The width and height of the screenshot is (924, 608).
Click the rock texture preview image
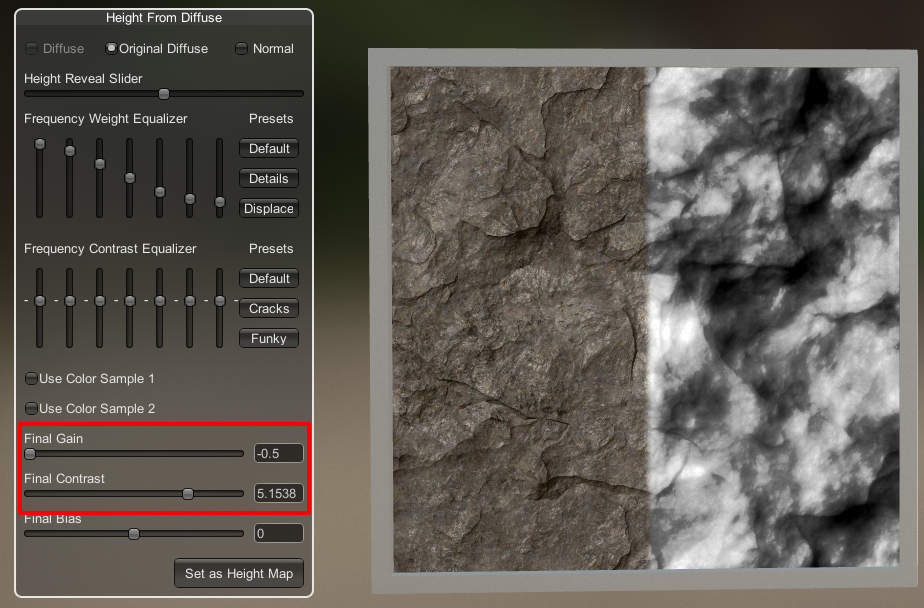tap(643, 320)
